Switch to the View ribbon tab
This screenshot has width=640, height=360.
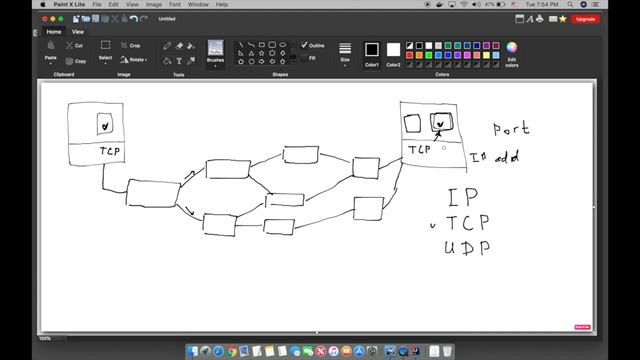[x=78, y=31]
